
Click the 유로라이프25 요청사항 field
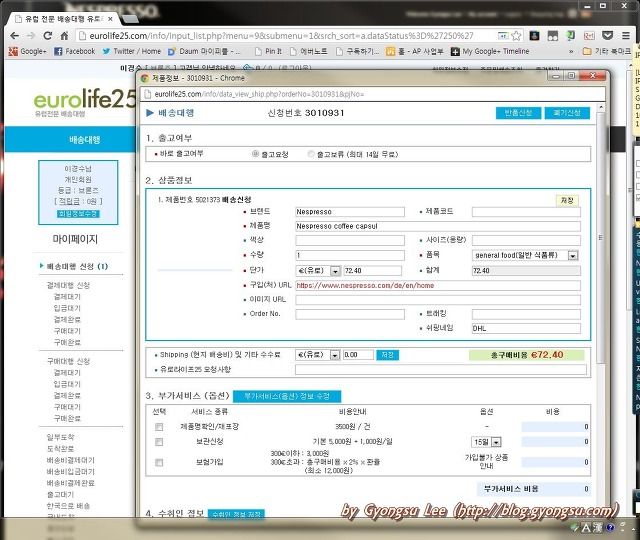441,370
